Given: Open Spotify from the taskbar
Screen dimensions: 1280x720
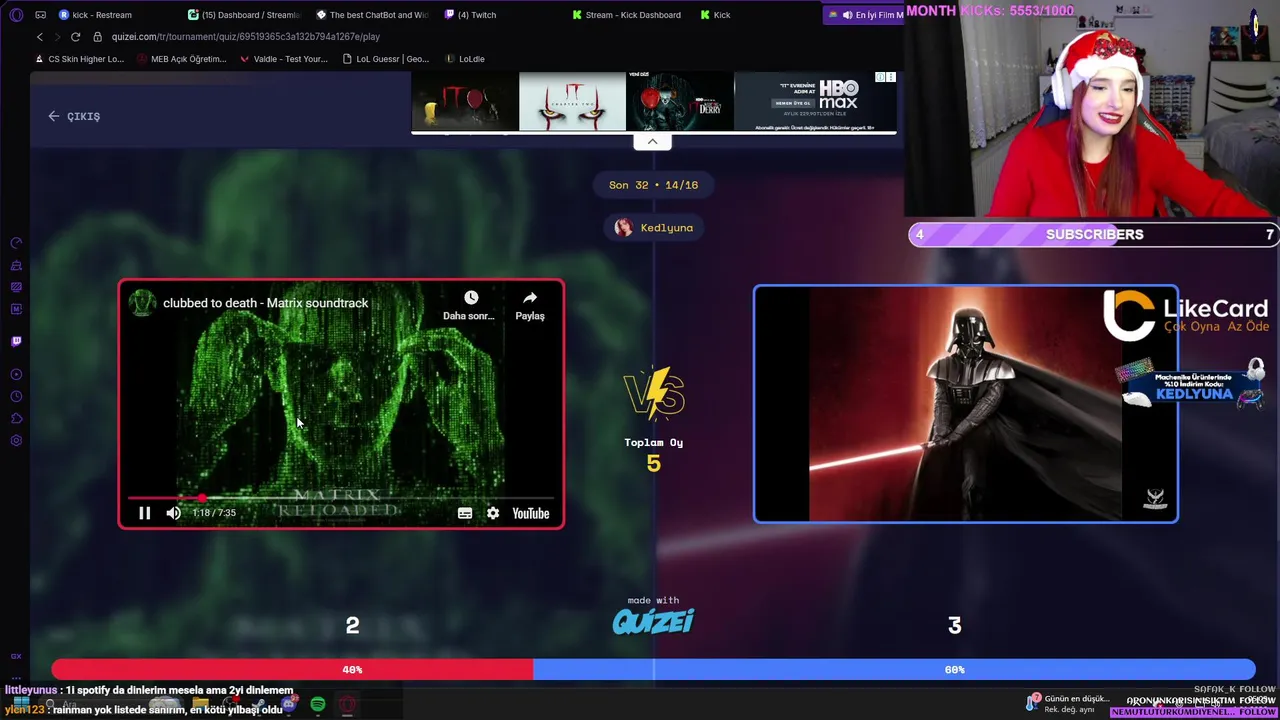Looking at the screenshot, I should (318, 705).
